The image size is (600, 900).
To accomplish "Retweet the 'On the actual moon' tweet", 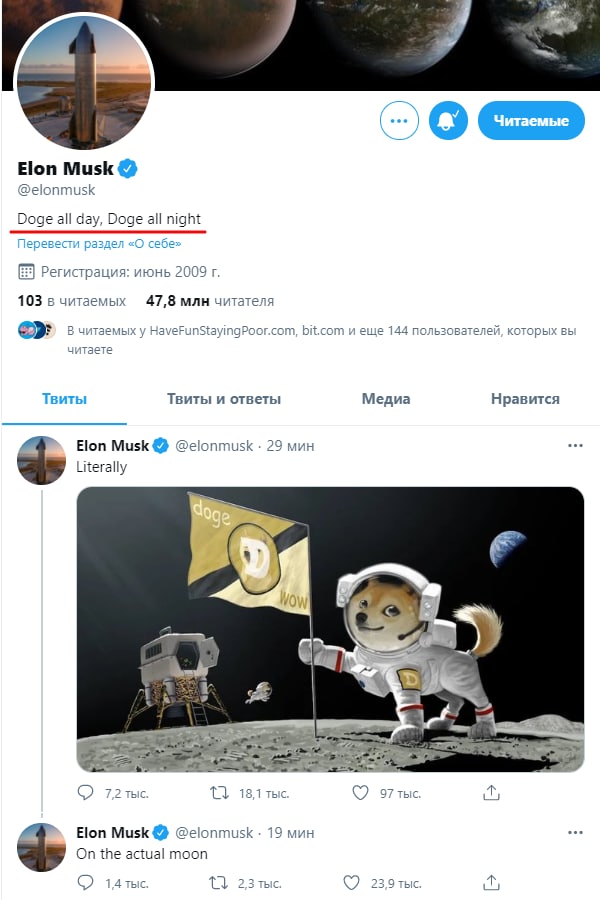I will coord(217,883).
